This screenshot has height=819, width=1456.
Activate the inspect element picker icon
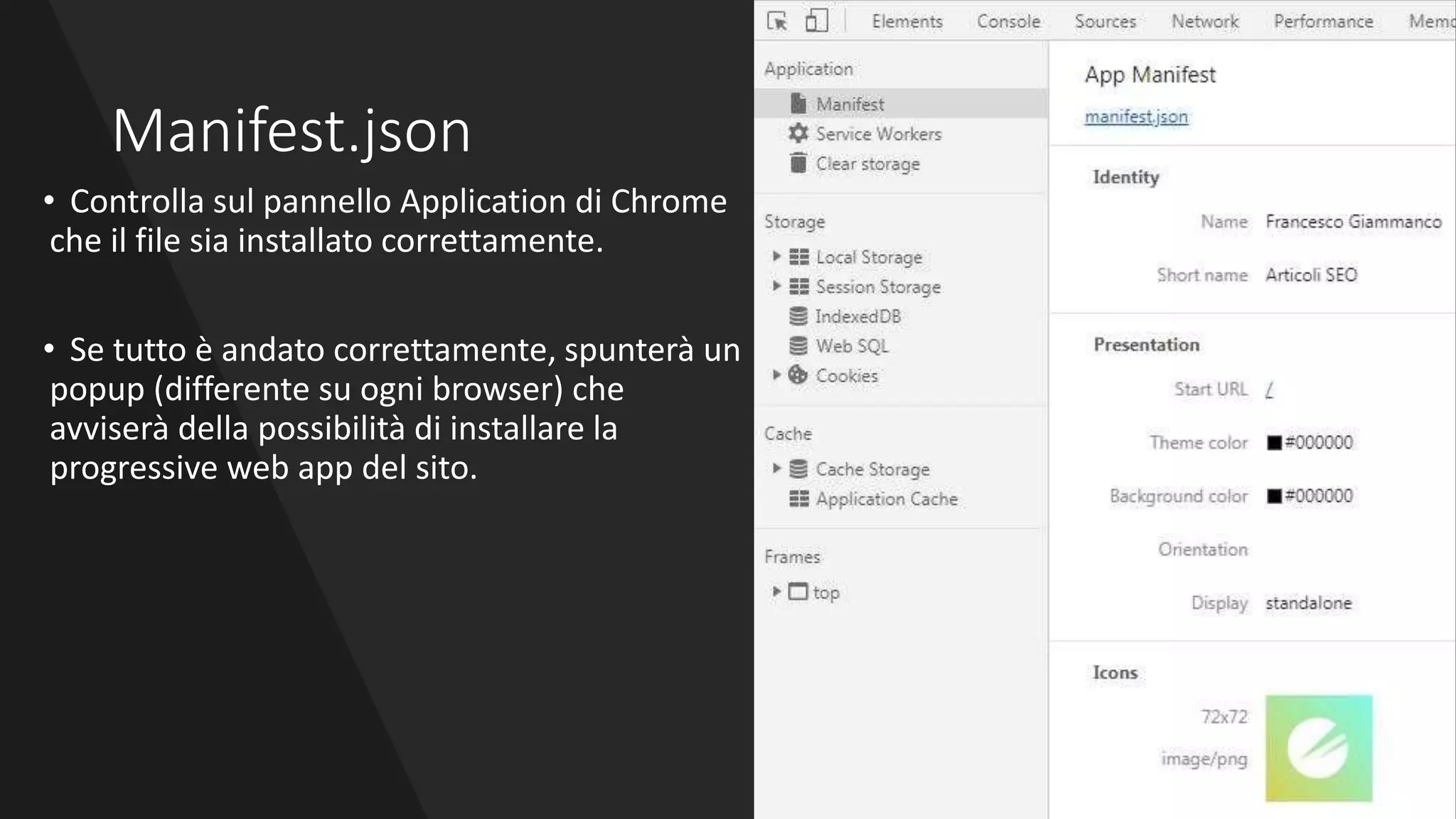[x=777, y=21]
